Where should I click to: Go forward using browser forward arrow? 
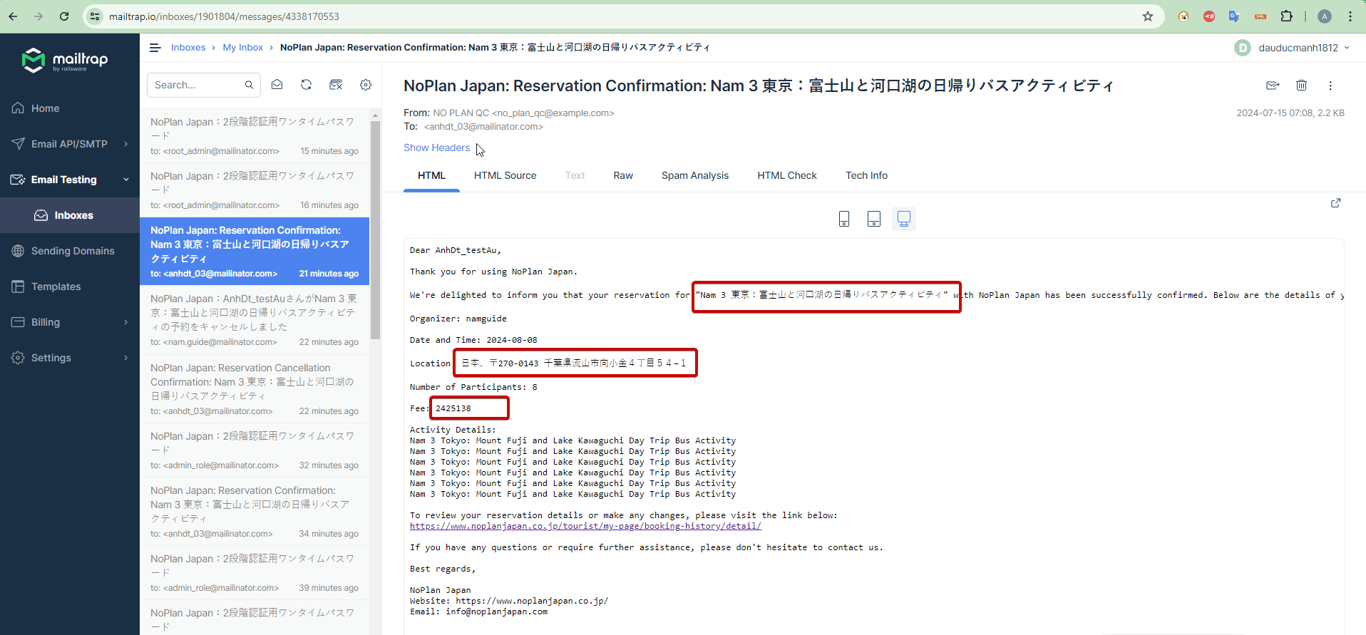point(38,16)
